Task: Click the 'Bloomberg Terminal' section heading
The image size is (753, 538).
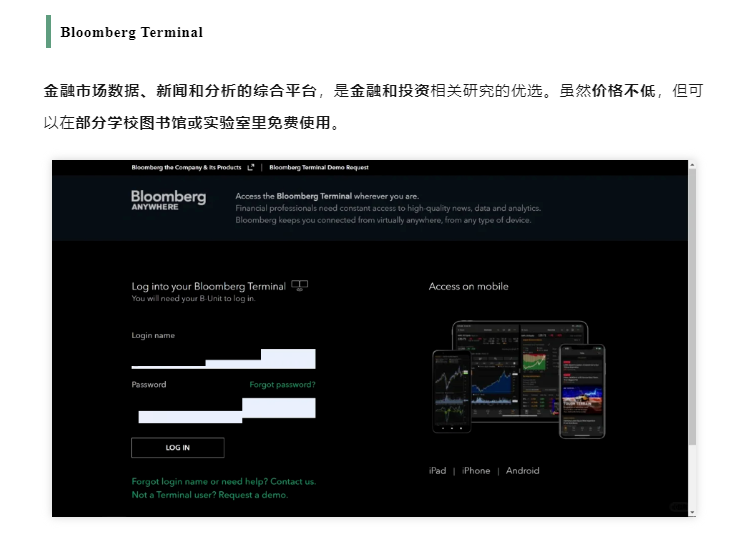Action: 132,32
